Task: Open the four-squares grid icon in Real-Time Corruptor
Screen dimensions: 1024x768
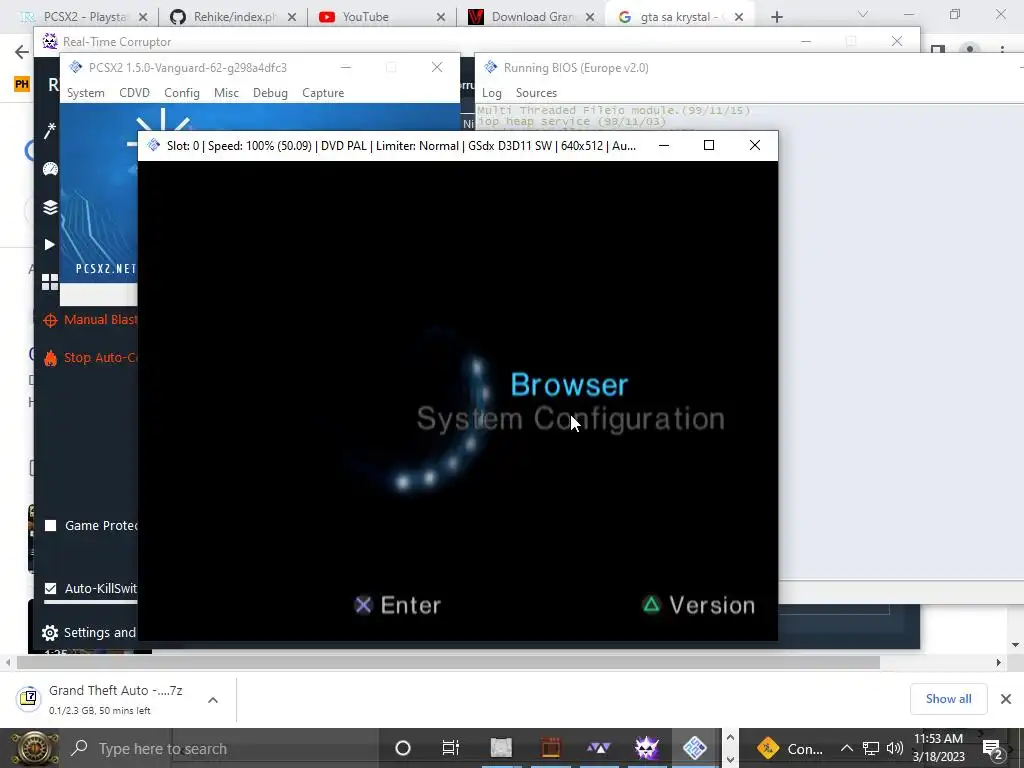Action: pos(50,282)
